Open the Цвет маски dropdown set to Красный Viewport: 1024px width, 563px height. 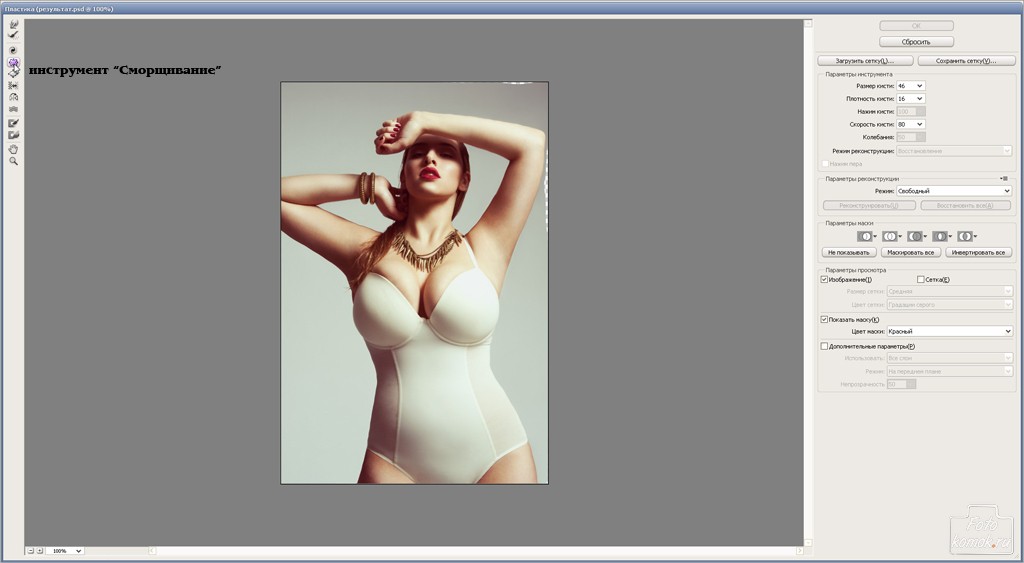point(950,331)
